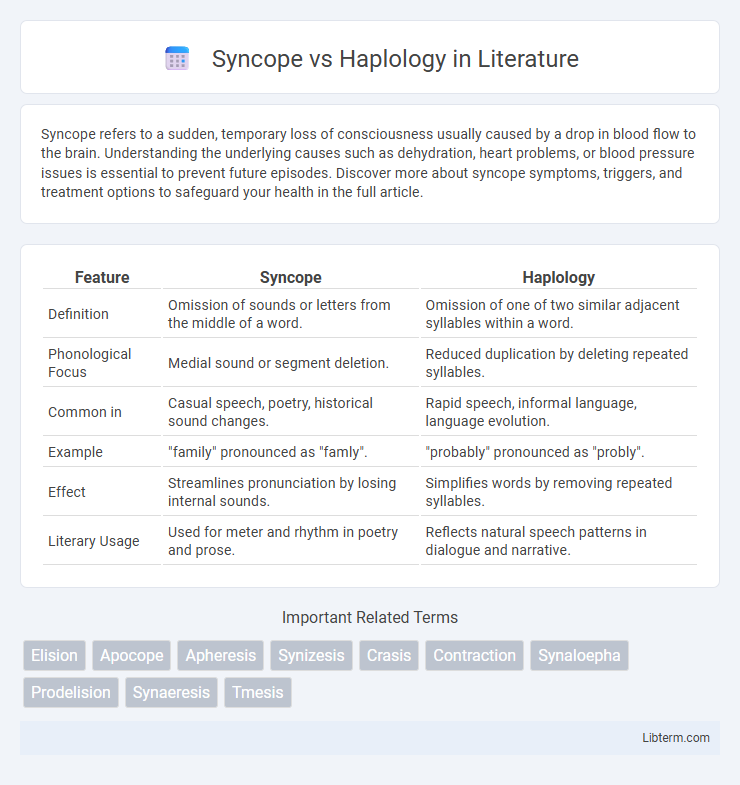Click the 'Literary Usage' row label
This screenshot has height=785, width=740.
coord(94,541)
